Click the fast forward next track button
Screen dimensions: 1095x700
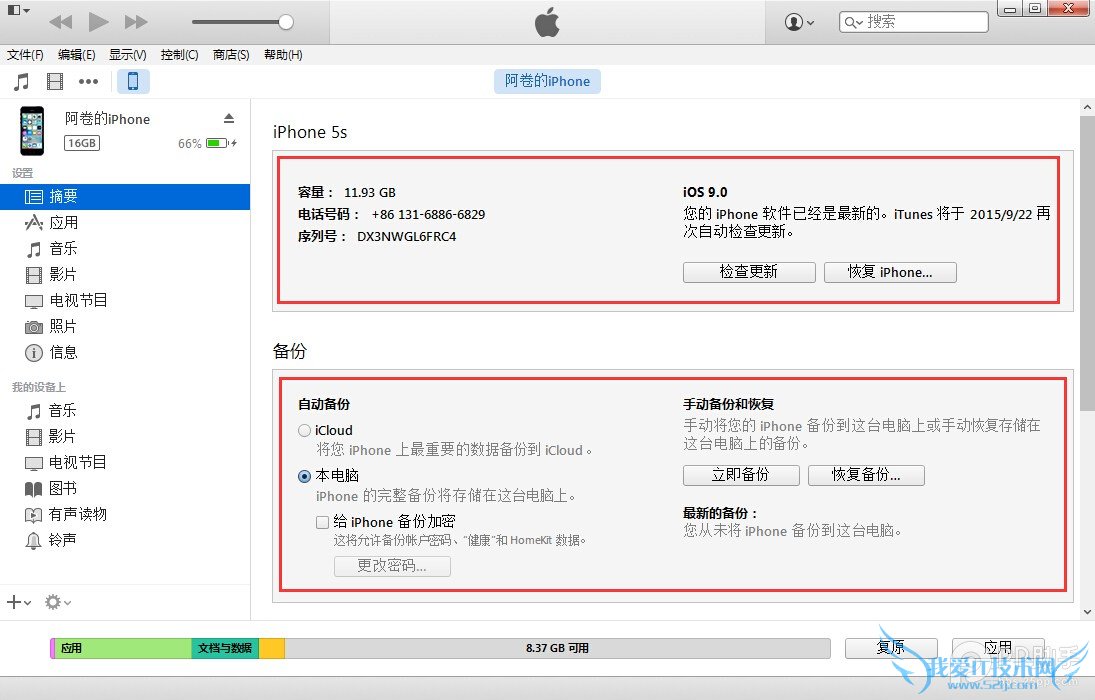pos(136,22)
